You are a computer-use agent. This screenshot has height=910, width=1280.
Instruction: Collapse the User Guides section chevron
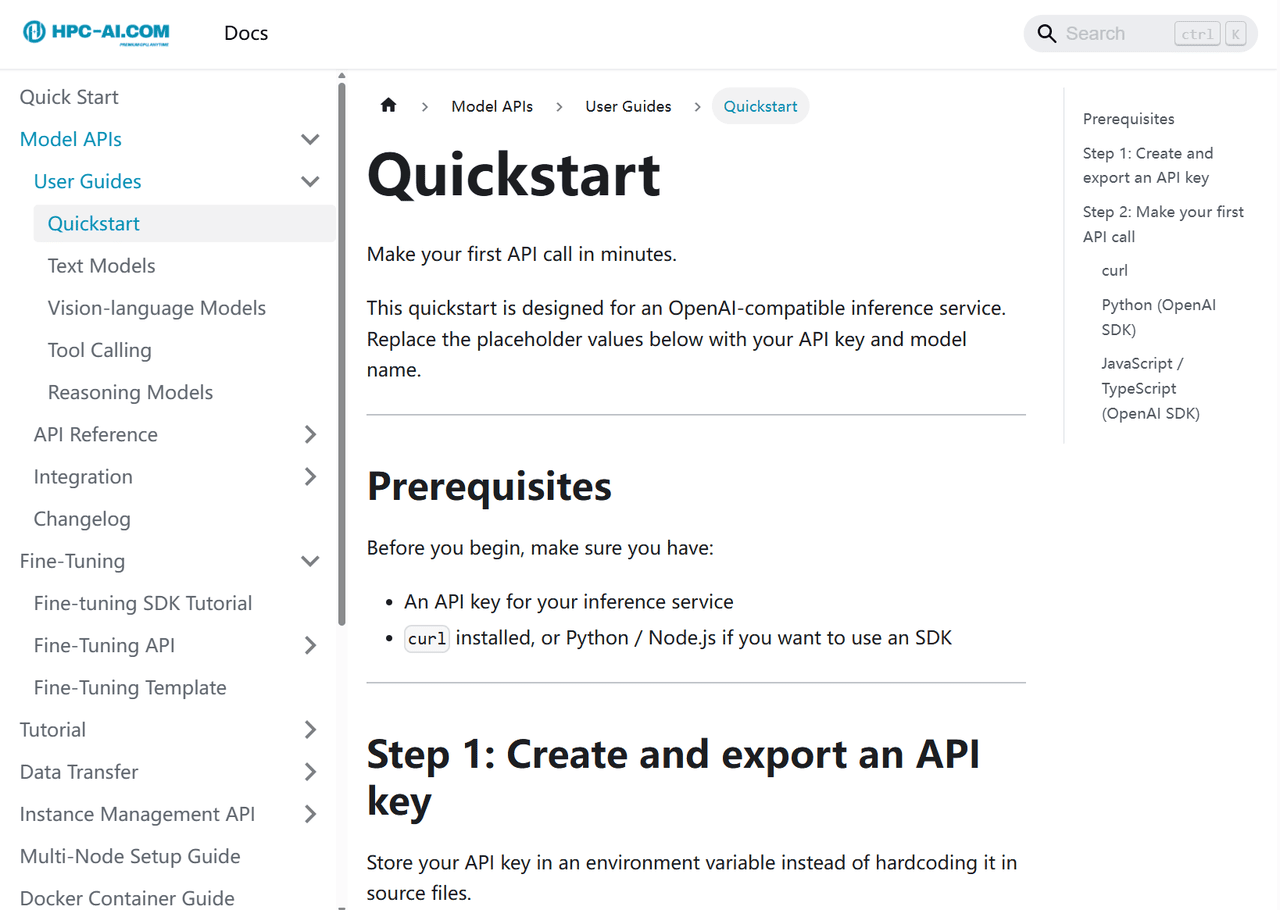coord(310,182)
